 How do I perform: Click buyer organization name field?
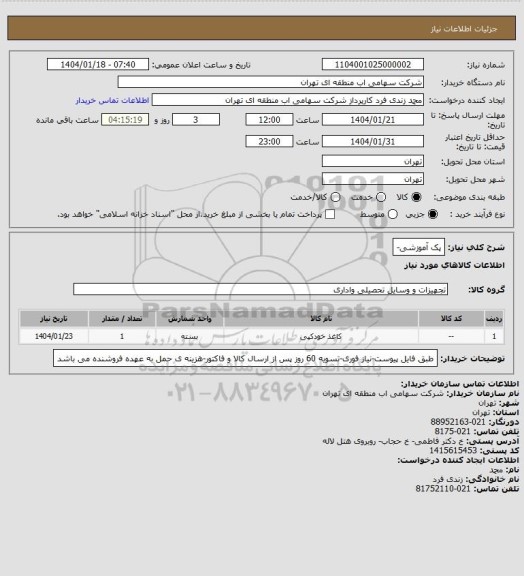(x=270, y=82)
